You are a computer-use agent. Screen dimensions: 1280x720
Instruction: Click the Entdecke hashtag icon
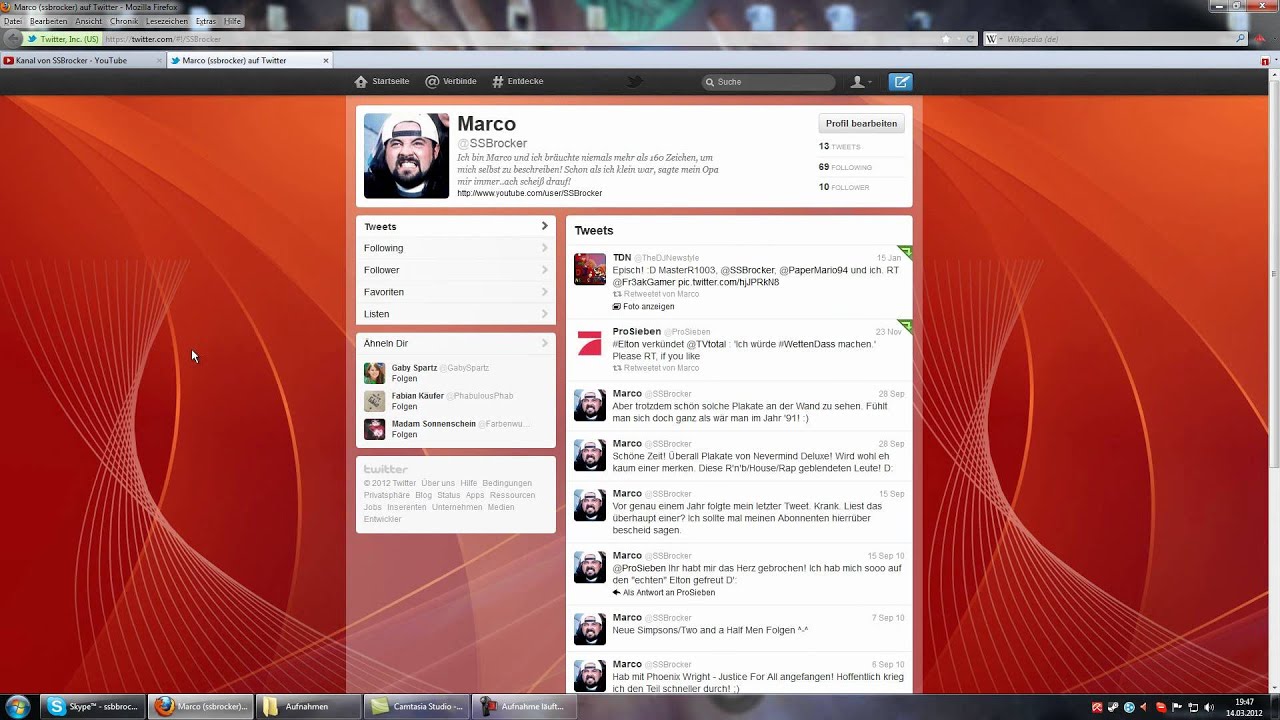[x=497, y=81]
